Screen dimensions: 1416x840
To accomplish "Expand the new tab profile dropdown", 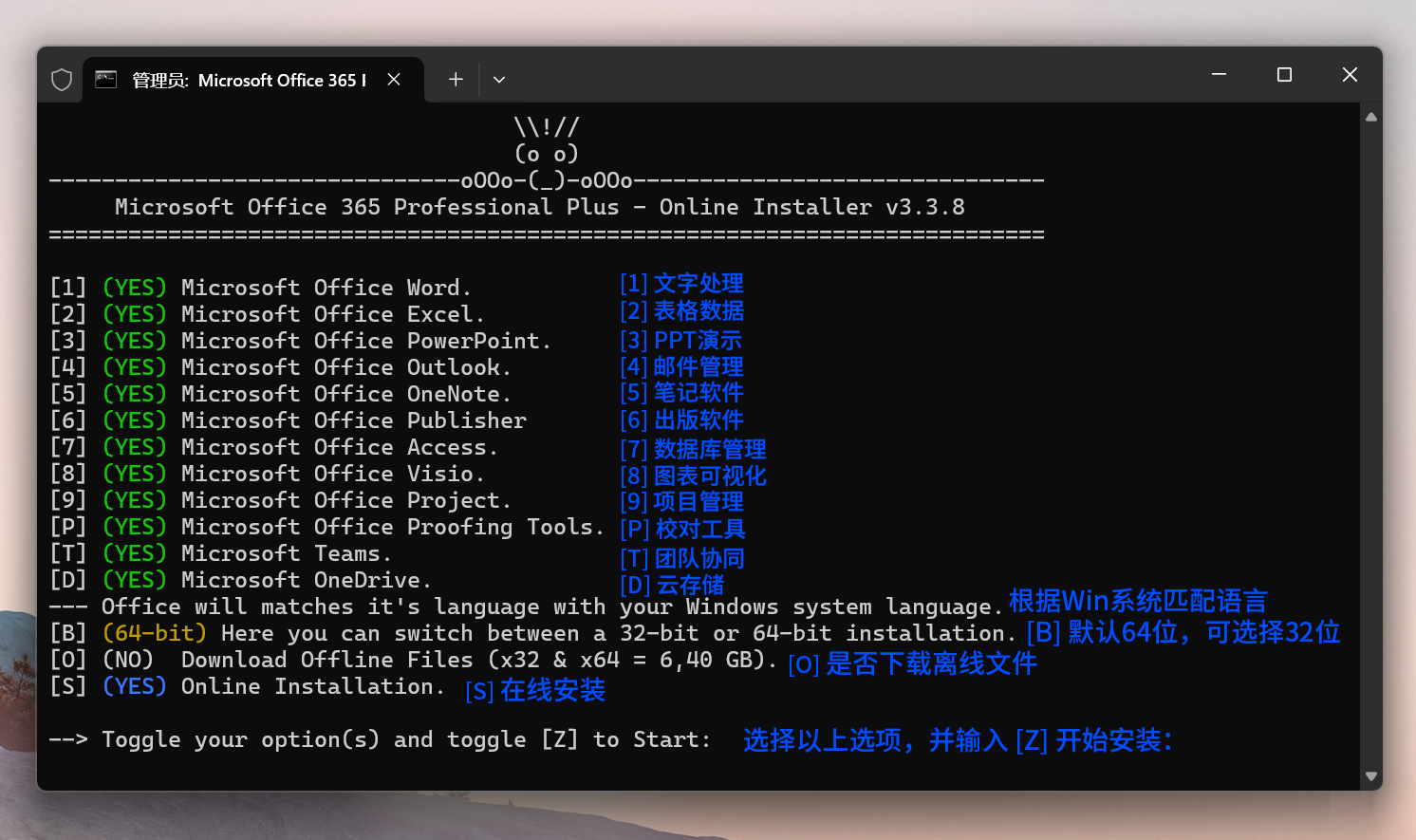I will coord(499,80).
